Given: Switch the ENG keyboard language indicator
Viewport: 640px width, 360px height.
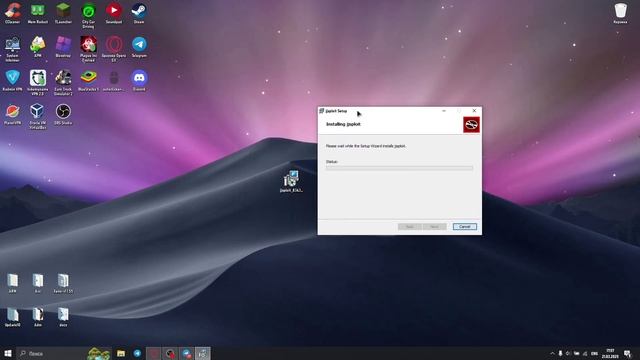Looking at the screenshot, I should point(594,353).
